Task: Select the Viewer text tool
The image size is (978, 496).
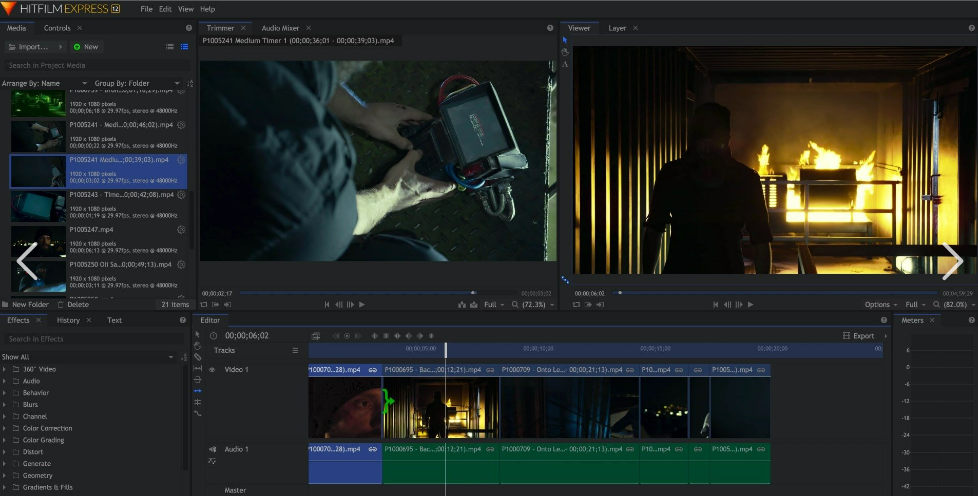Action: (x=565, y=64)
